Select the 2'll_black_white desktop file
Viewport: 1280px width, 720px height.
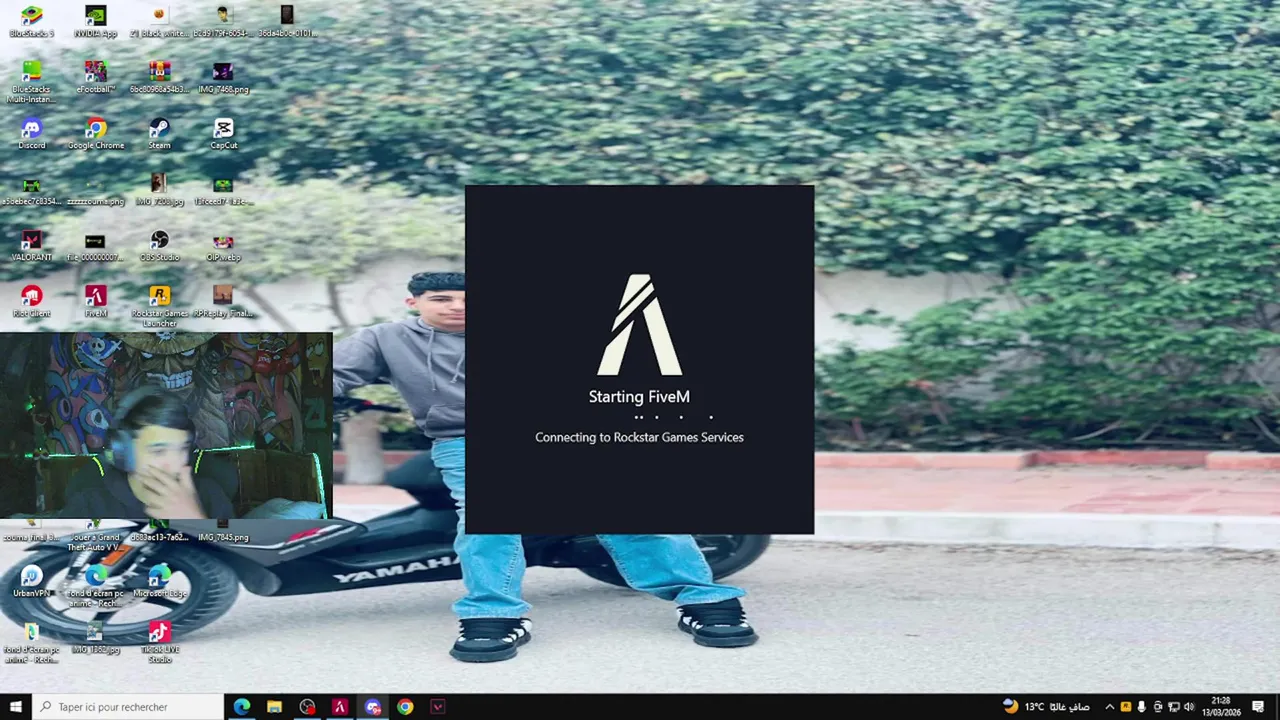click(x=160, y=21)
